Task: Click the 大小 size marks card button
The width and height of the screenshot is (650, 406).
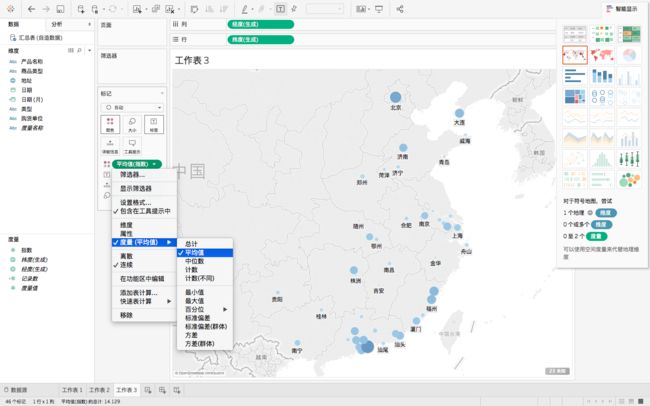Action: pos(132,124)
